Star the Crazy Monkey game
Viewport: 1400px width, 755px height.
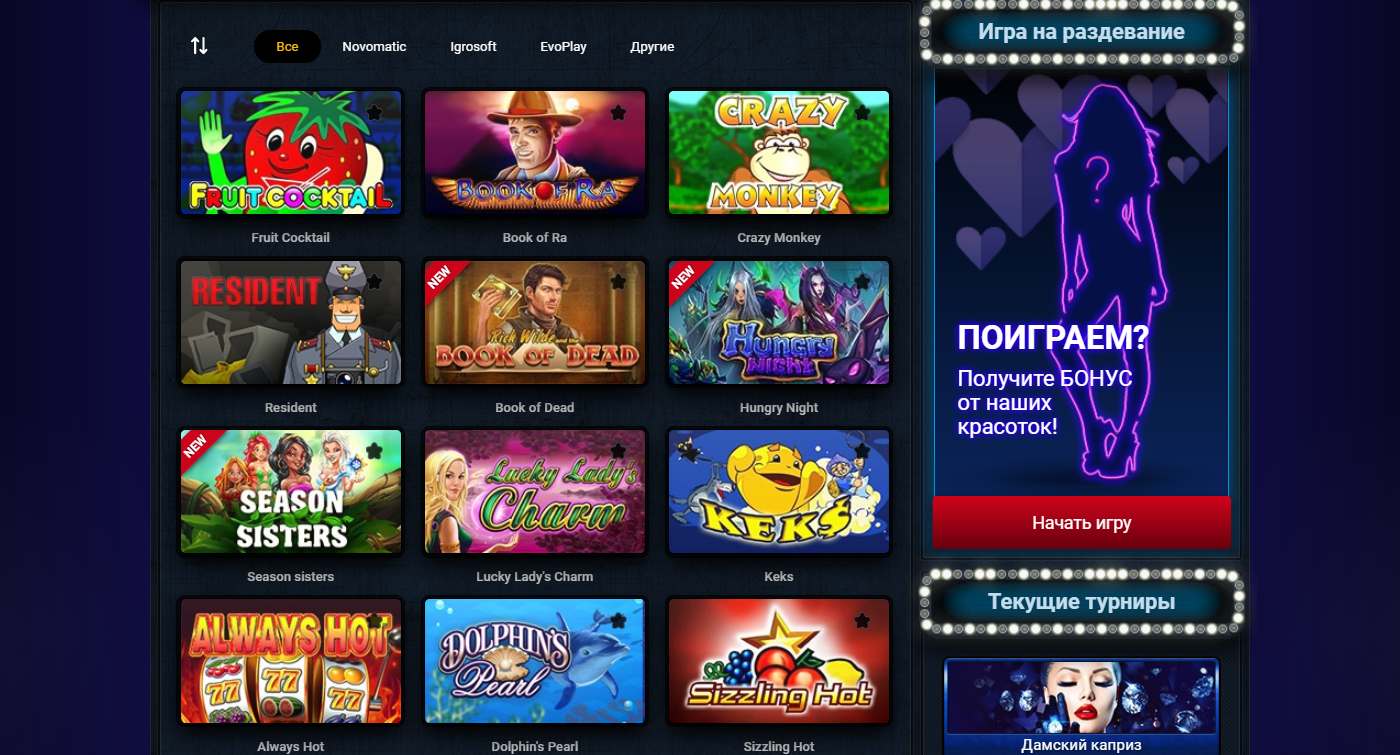coord(862,113)
